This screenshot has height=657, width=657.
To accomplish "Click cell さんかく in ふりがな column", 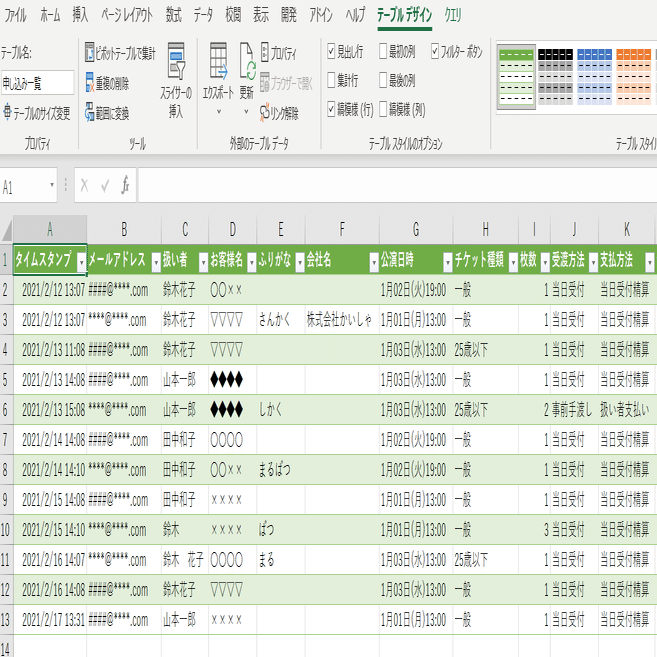I will click(x=281, y=320).
